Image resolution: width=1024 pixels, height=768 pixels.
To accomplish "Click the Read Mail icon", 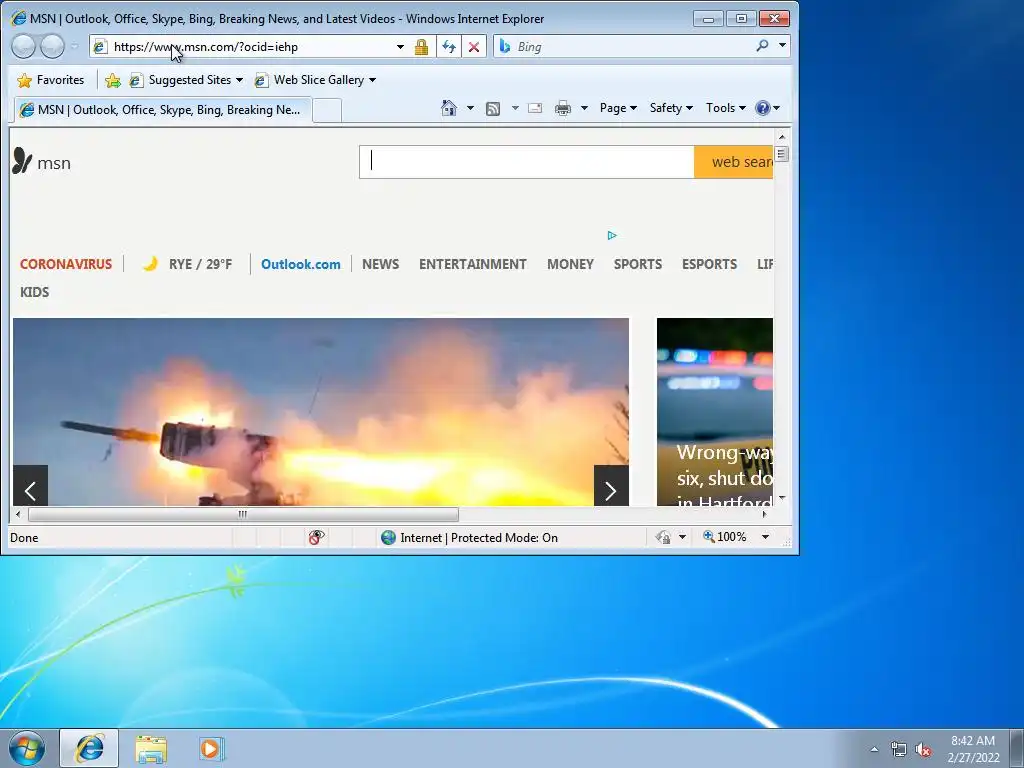I will pyautogui.click(x=535, y=108).
